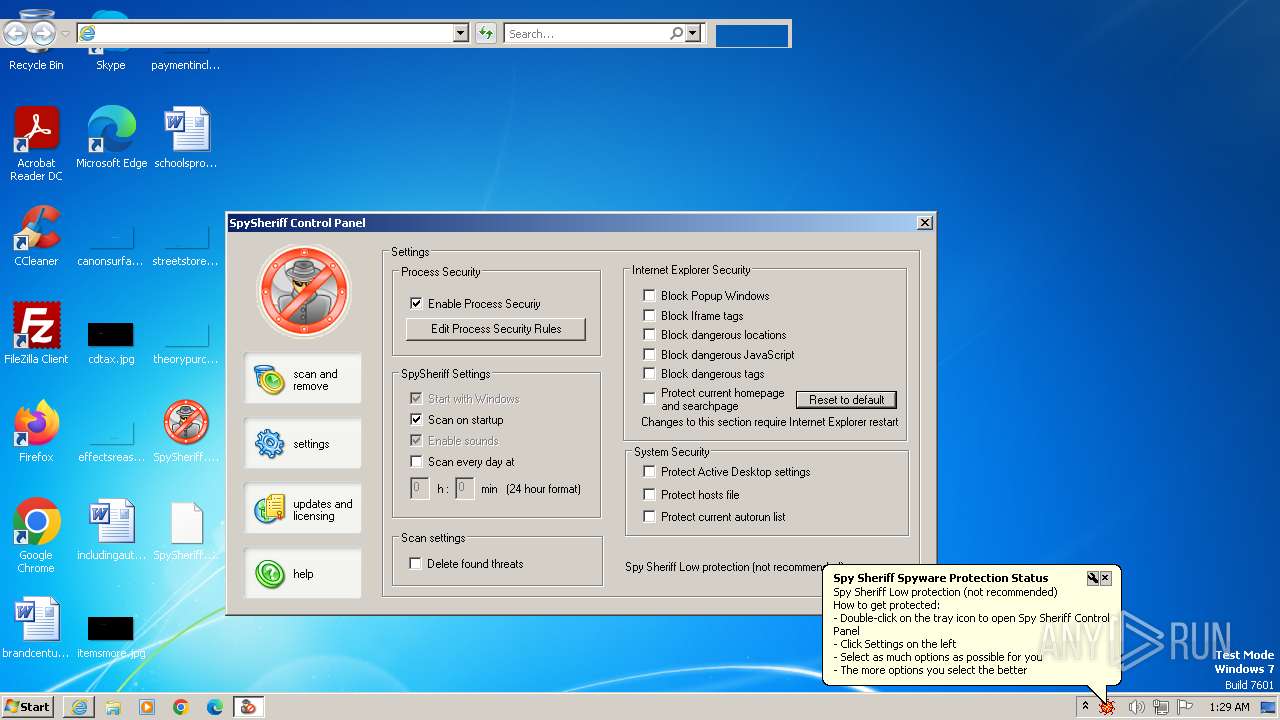This screenshot has height=720, width=1280.
Task: Open itemsmore.jpg image file
Action: pyautogui.click(x=111, y=636)
